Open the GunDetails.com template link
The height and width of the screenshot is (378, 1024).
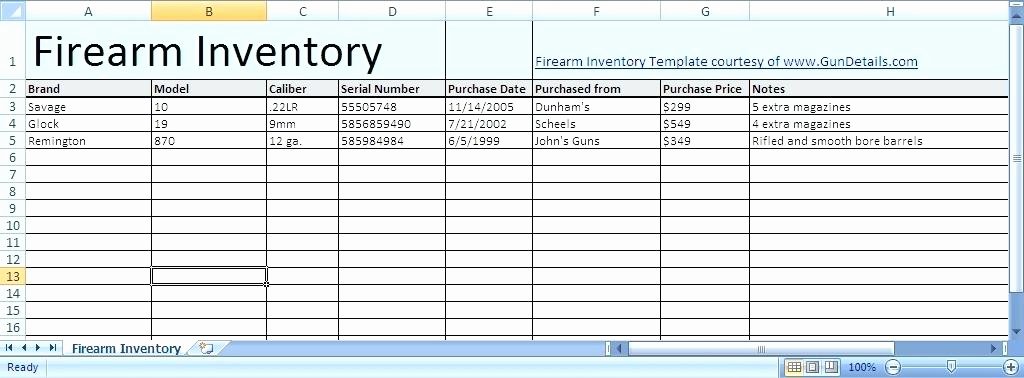726,62
